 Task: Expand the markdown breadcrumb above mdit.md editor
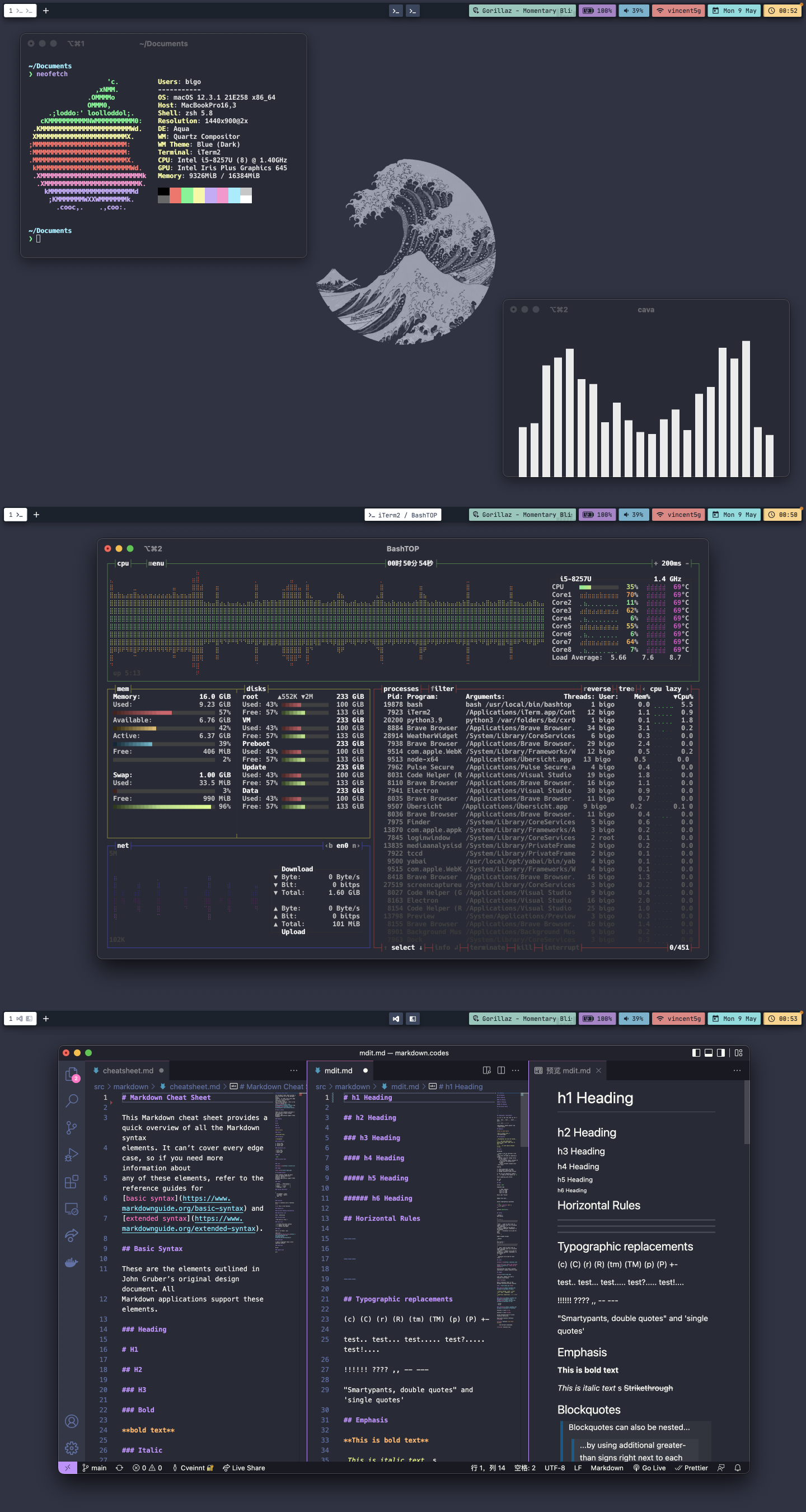(352, 1086)
